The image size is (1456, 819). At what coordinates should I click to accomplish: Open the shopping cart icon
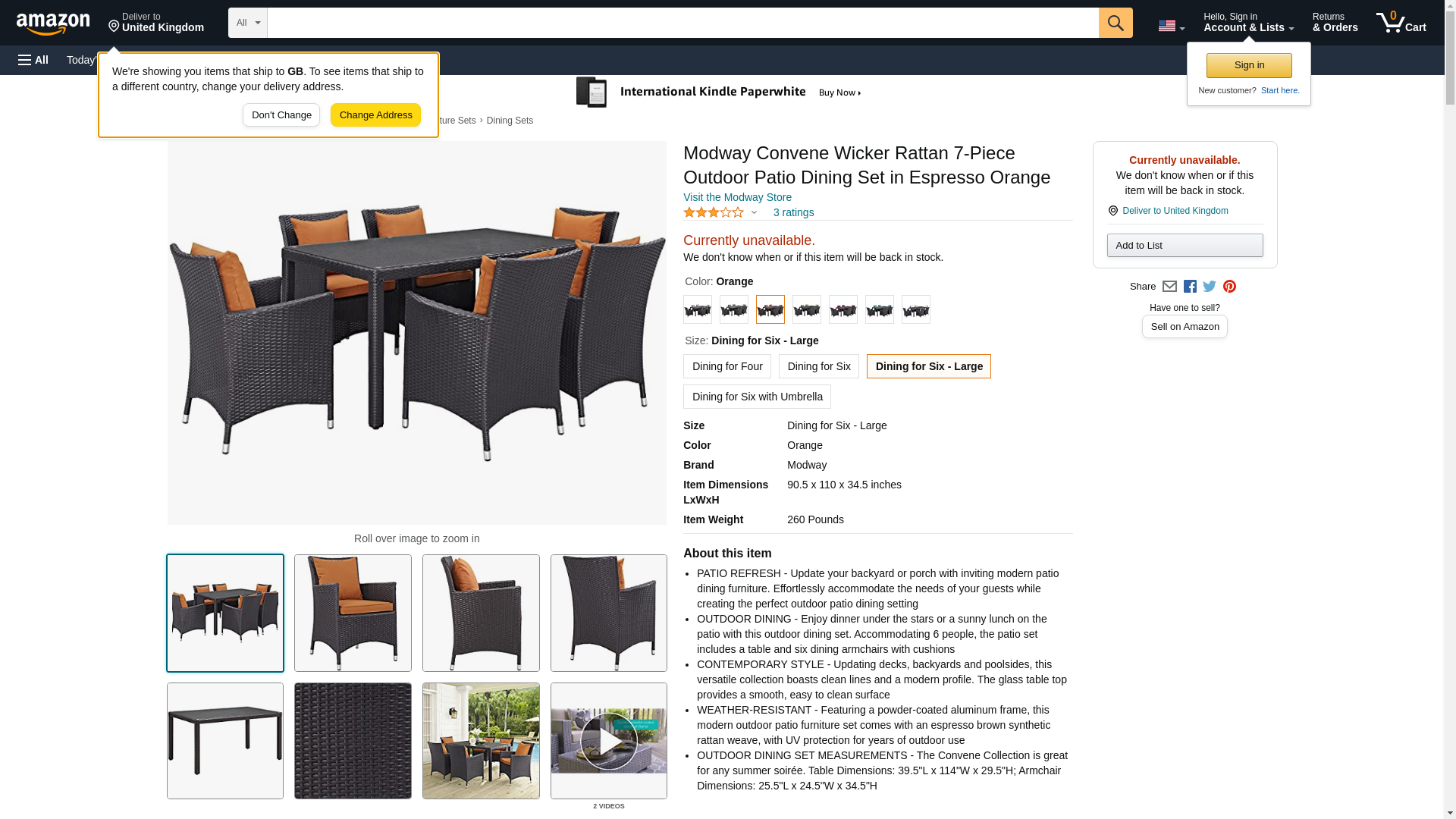tap(1401, 23)
